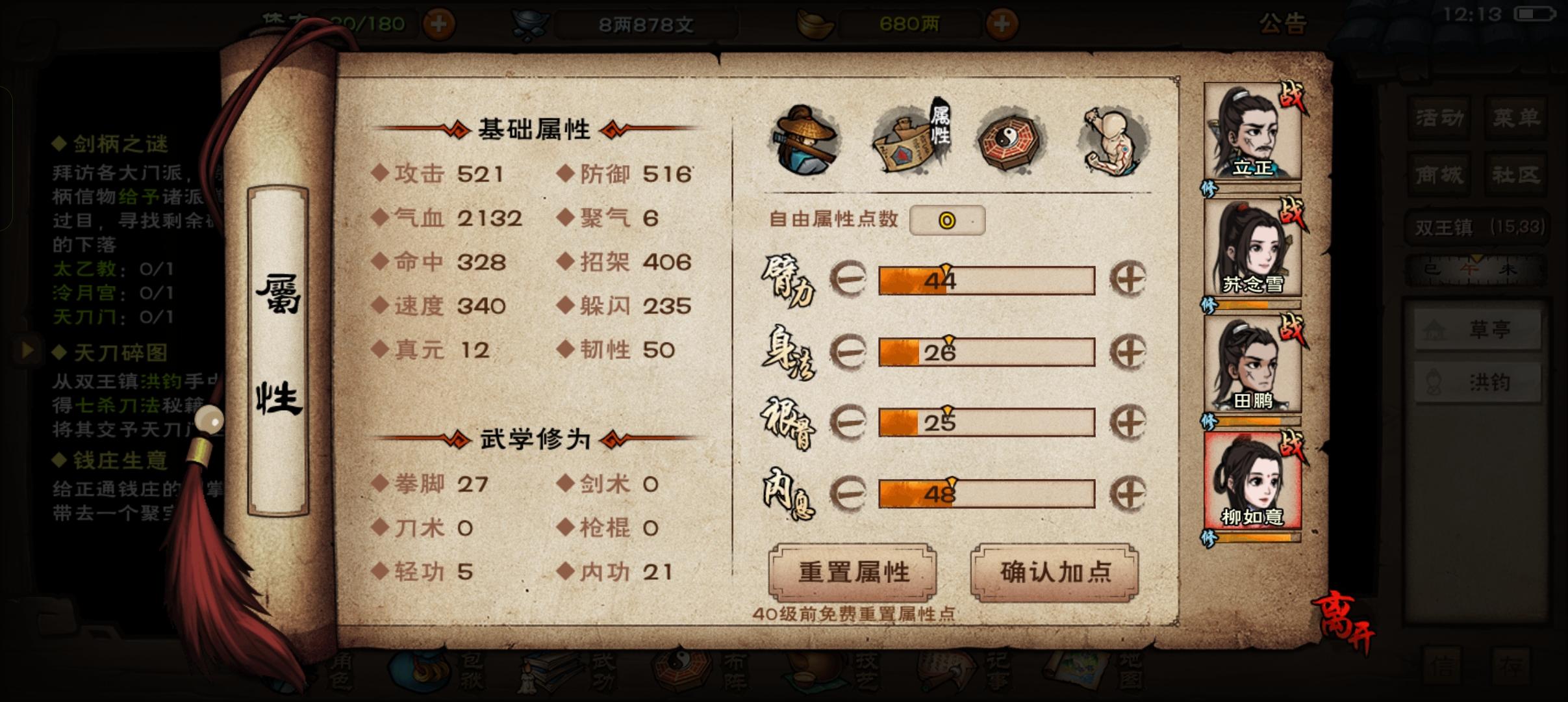Open the 公告 announcement menu
Image resolution: width=1568 pixels, height=702 pixels.
(1283, 24)
